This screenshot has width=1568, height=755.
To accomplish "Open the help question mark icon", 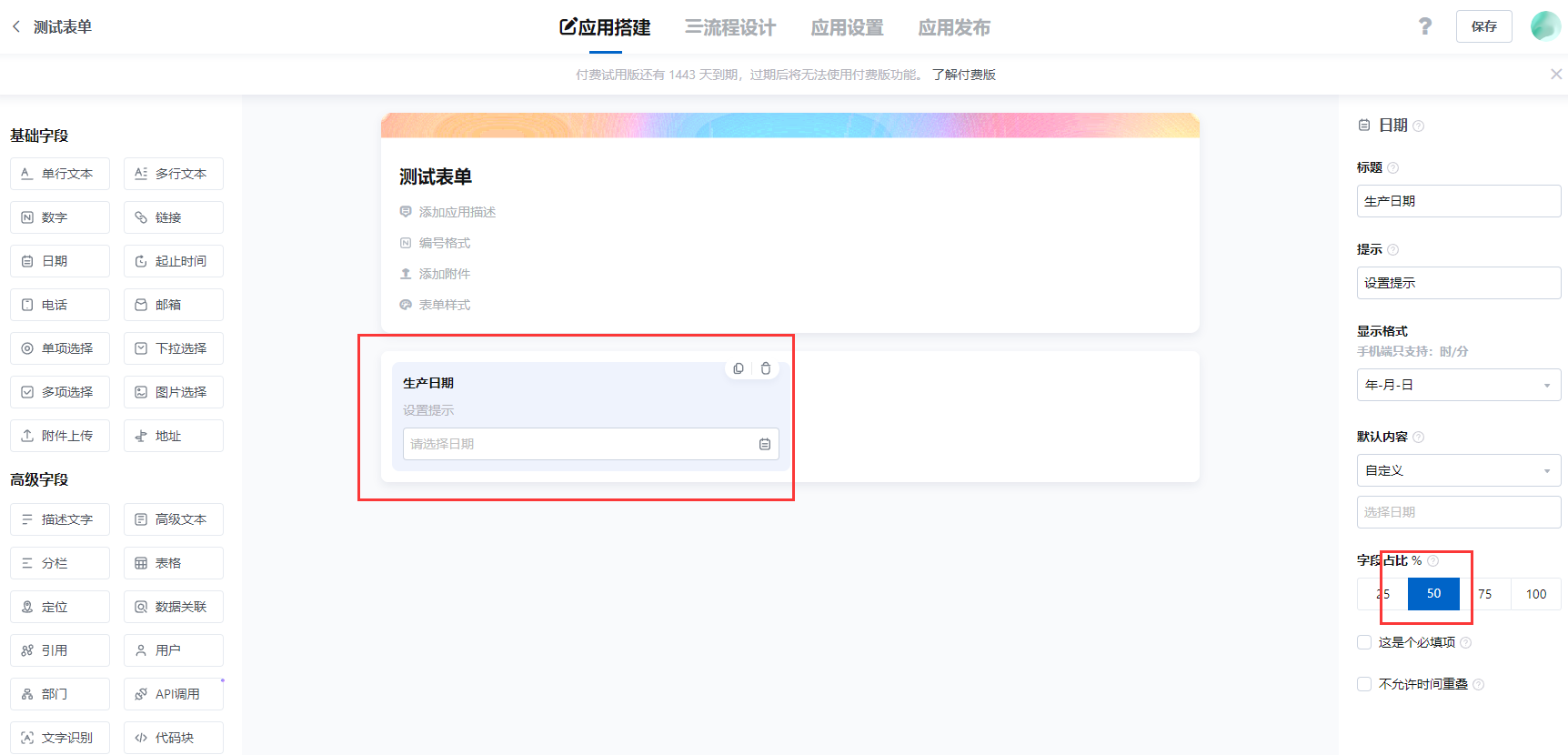I will tap(1424, 26).
